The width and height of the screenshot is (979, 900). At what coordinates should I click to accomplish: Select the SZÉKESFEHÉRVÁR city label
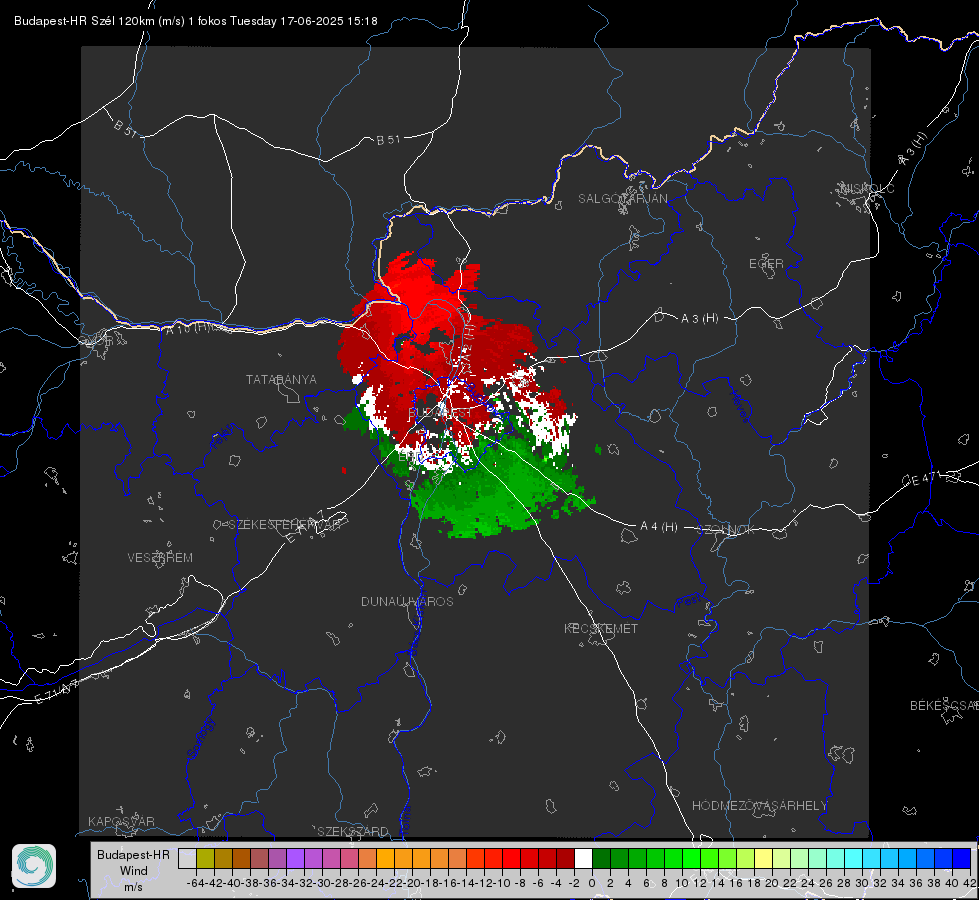click(284, 525)
